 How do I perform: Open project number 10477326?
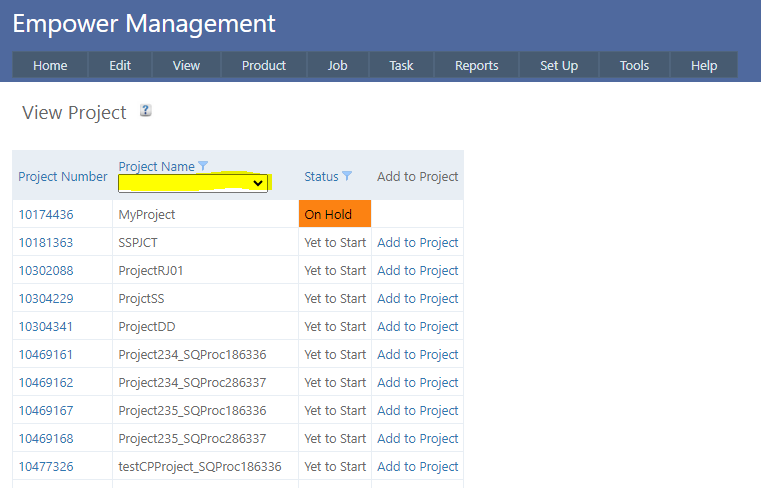tap(45, 466)
